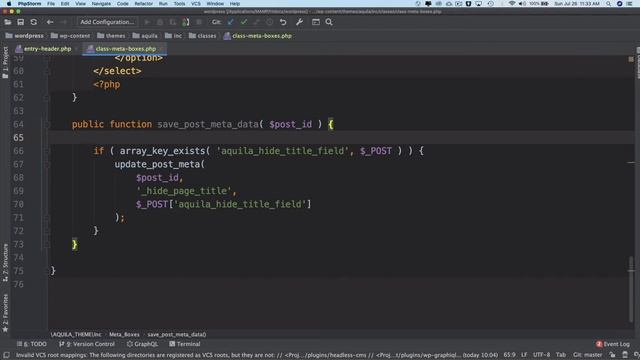The height and width of the screenshot is (360, 640).
Task: Open the LF line separator selector
Action: coord(524,355)
